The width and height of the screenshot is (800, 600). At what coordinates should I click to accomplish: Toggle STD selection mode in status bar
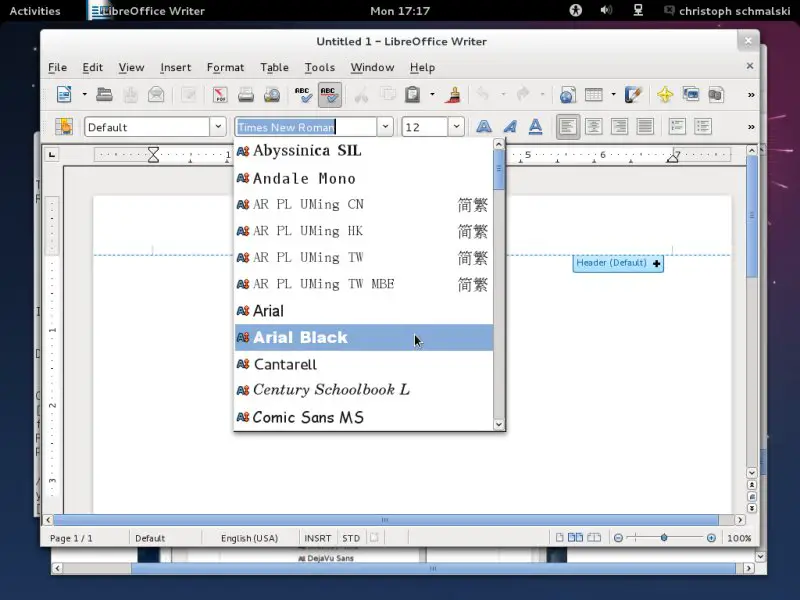351,538
